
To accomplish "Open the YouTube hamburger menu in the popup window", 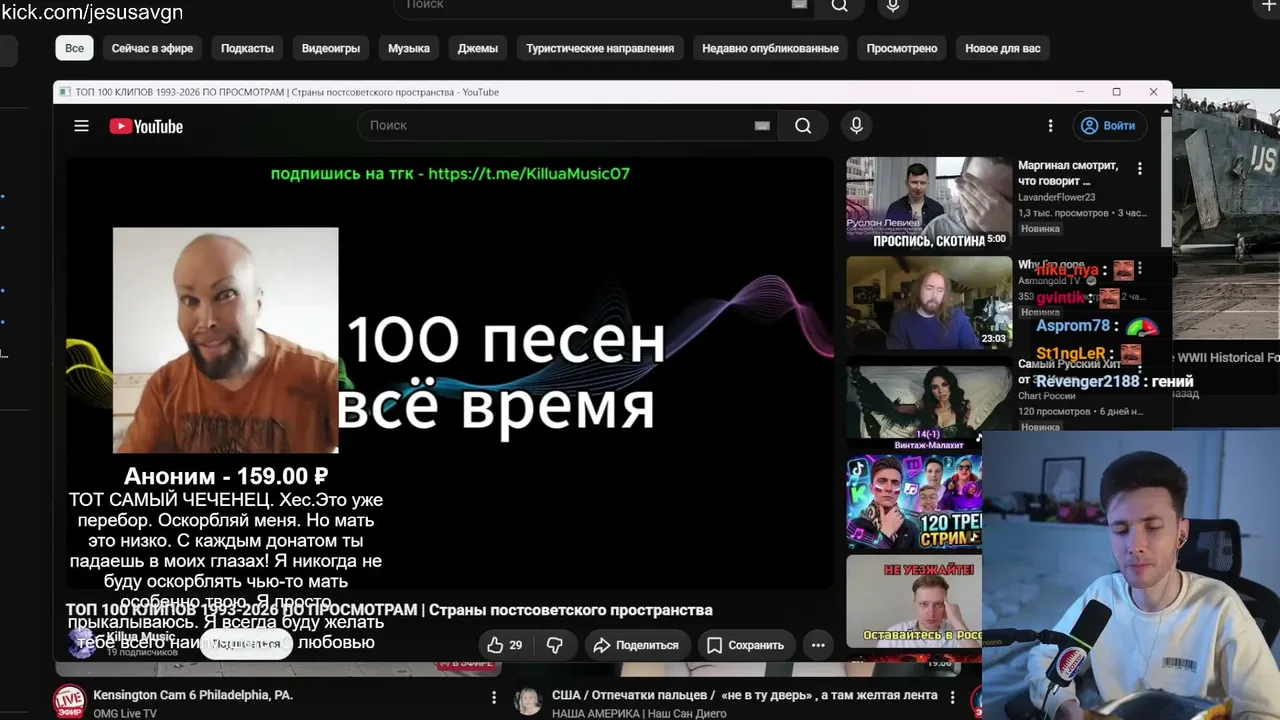I will click(81, 126).
